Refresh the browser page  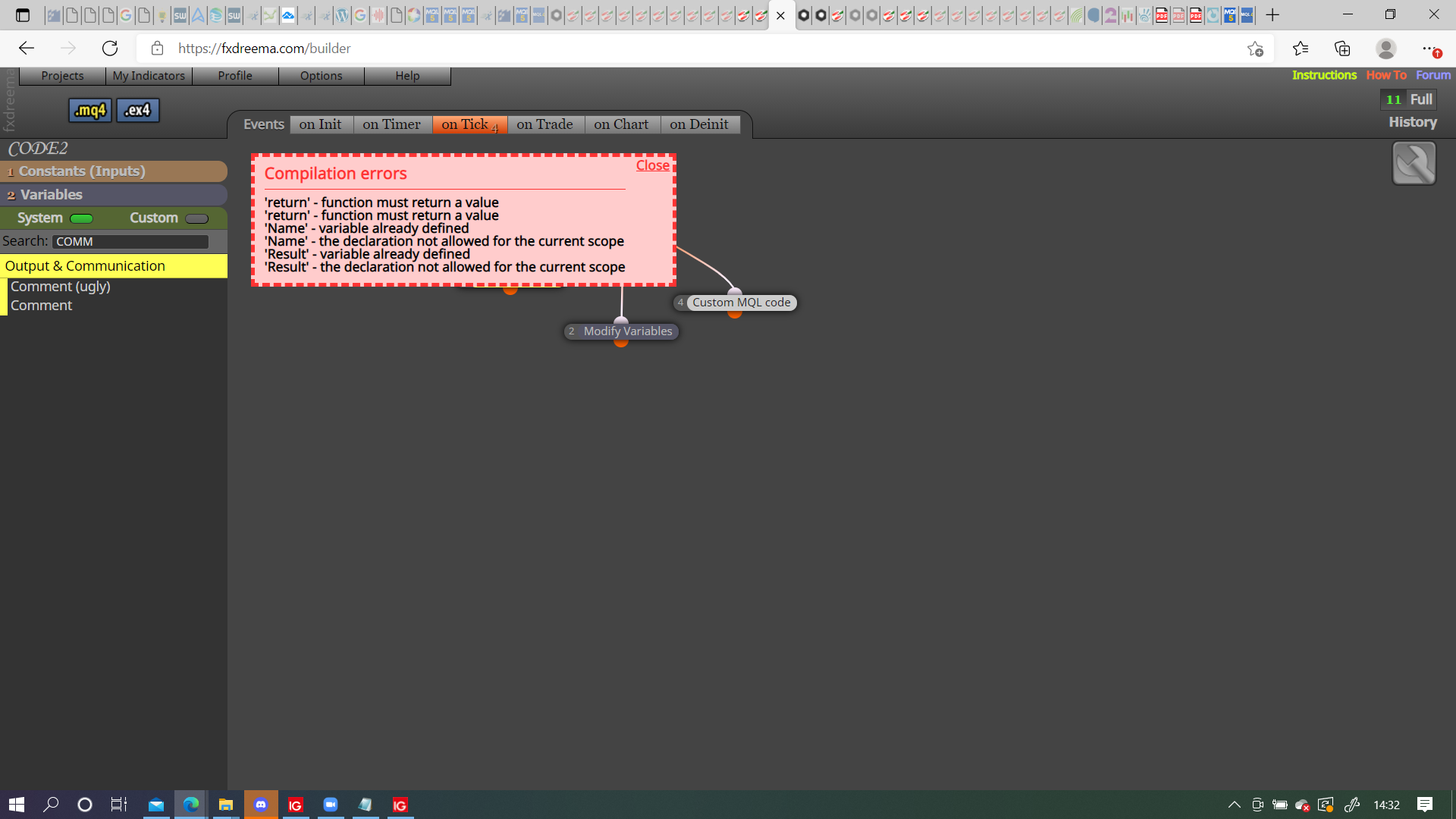110,49
